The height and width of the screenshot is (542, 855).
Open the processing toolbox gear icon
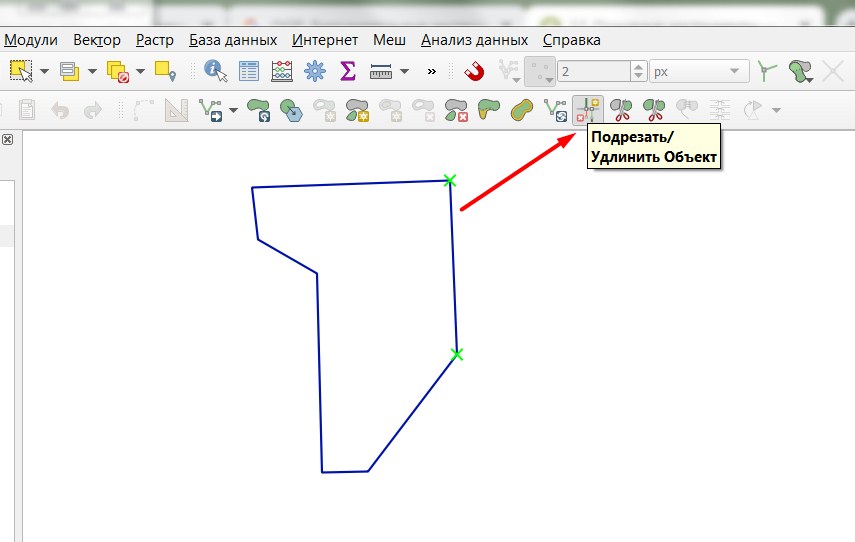[315, 71]
